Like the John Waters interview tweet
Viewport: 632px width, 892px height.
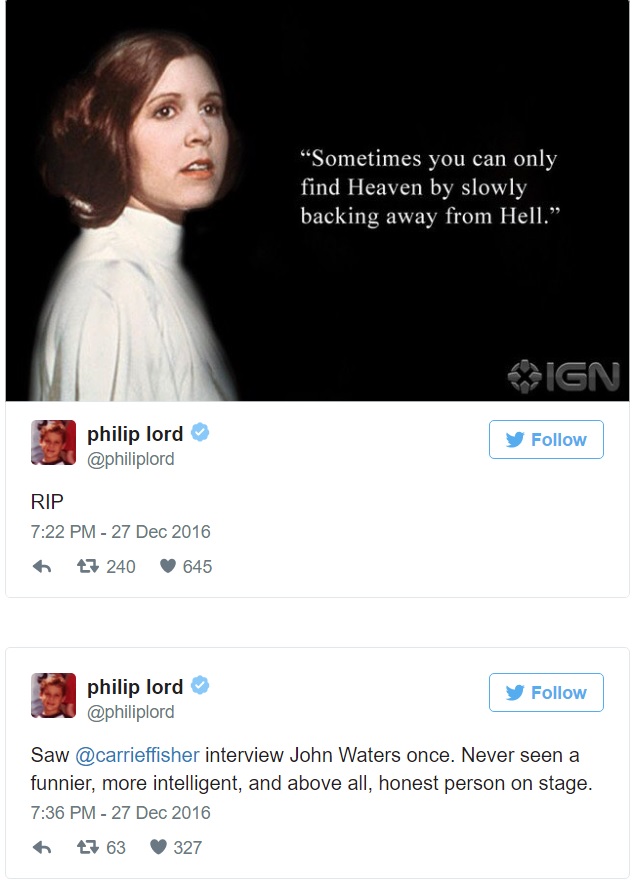(x=158, y=847)
